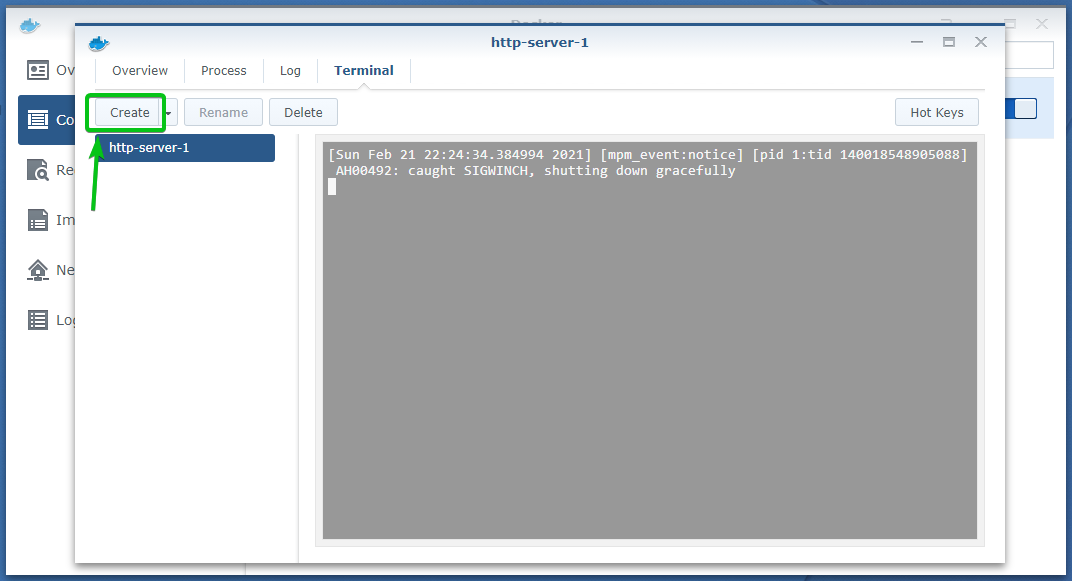
Task: Open Overview icon in Docker sidebar
Action: [x=38, y=70]
